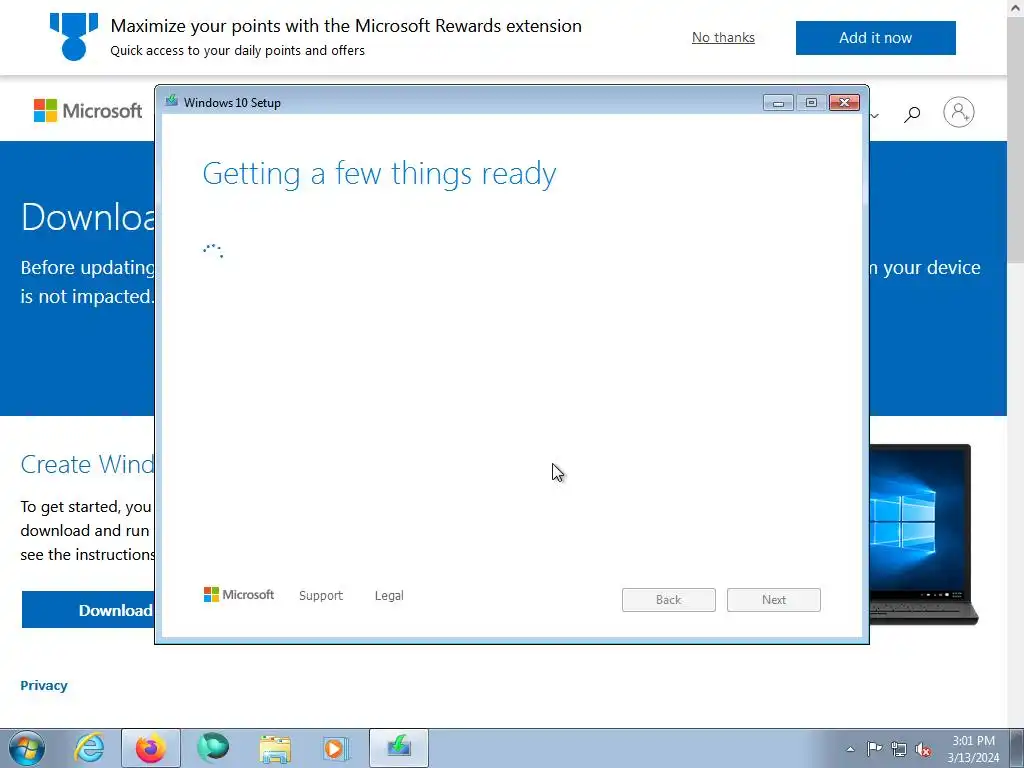The width and height of the screenshot is (1024, 768).
Task: Click the network status tray icon
Action: tap(899, 749)
